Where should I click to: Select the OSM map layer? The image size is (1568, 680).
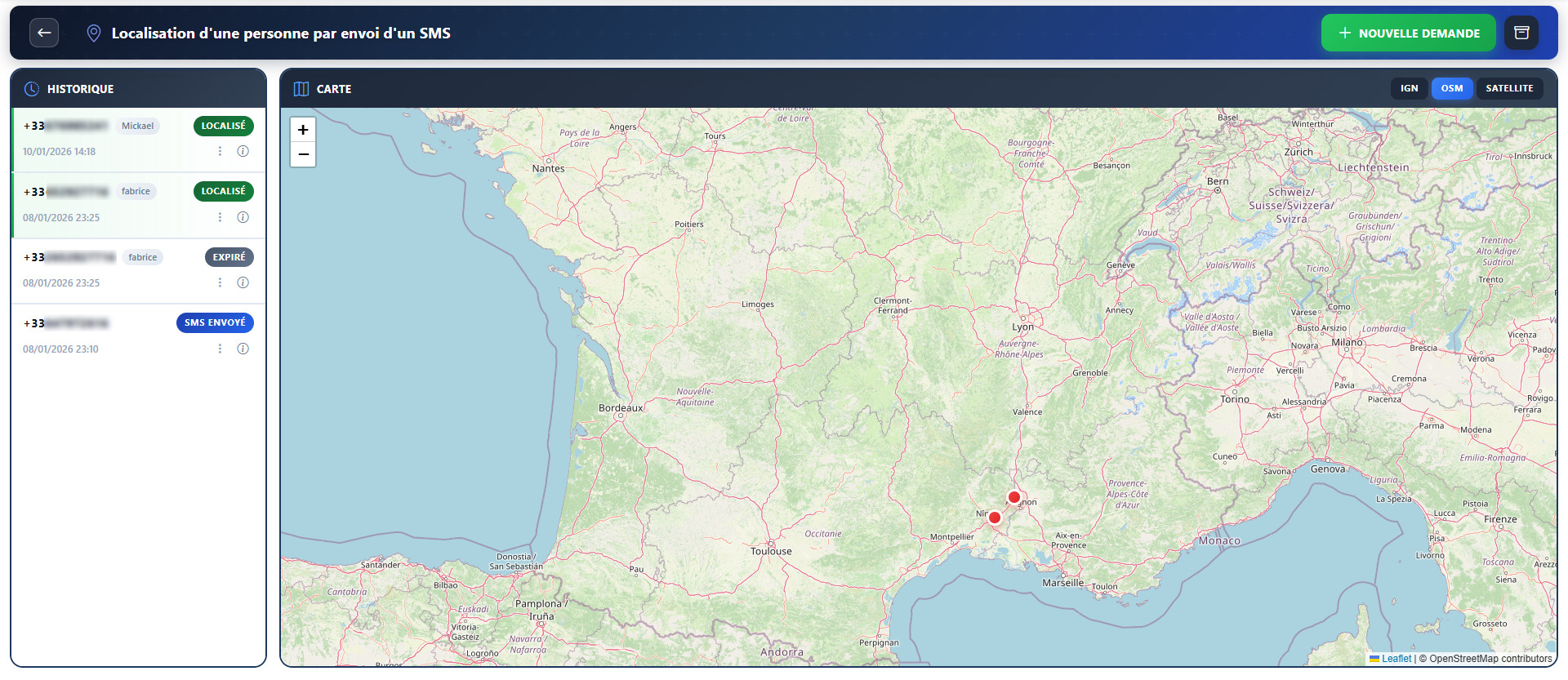click(x=1451, y=88)
